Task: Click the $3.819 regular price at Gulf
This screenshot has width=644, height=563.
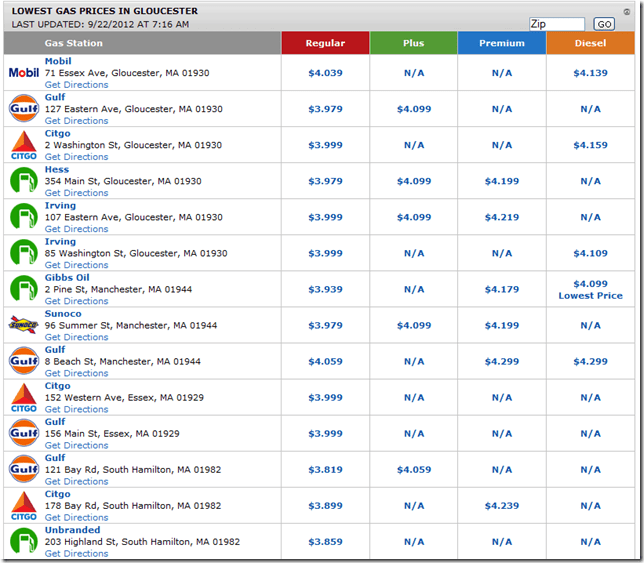Action: click(325, 469)
